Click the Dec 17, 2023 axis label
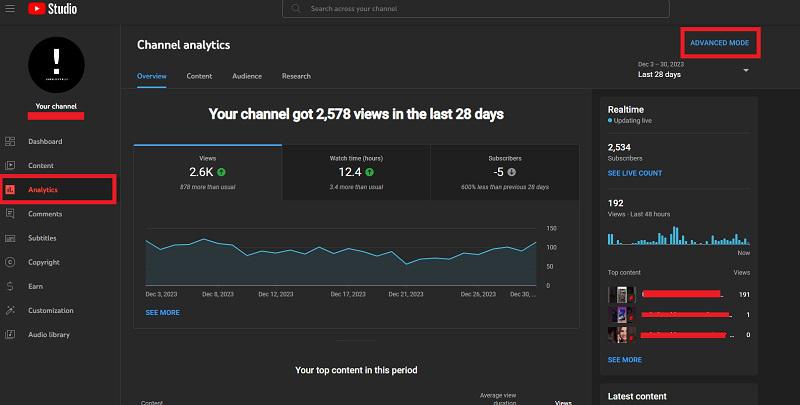 click(x=348, y=294)
